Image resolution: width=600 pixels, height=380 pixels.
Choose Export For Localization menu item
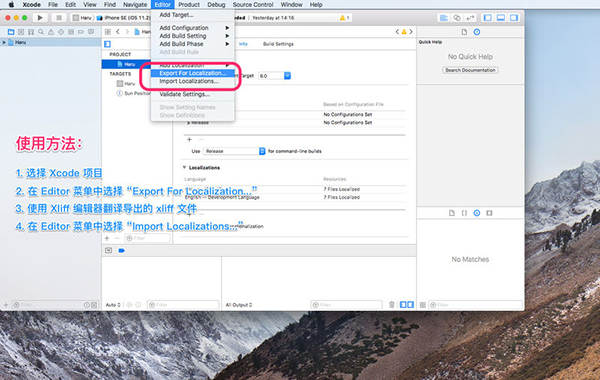click(192, 73)
